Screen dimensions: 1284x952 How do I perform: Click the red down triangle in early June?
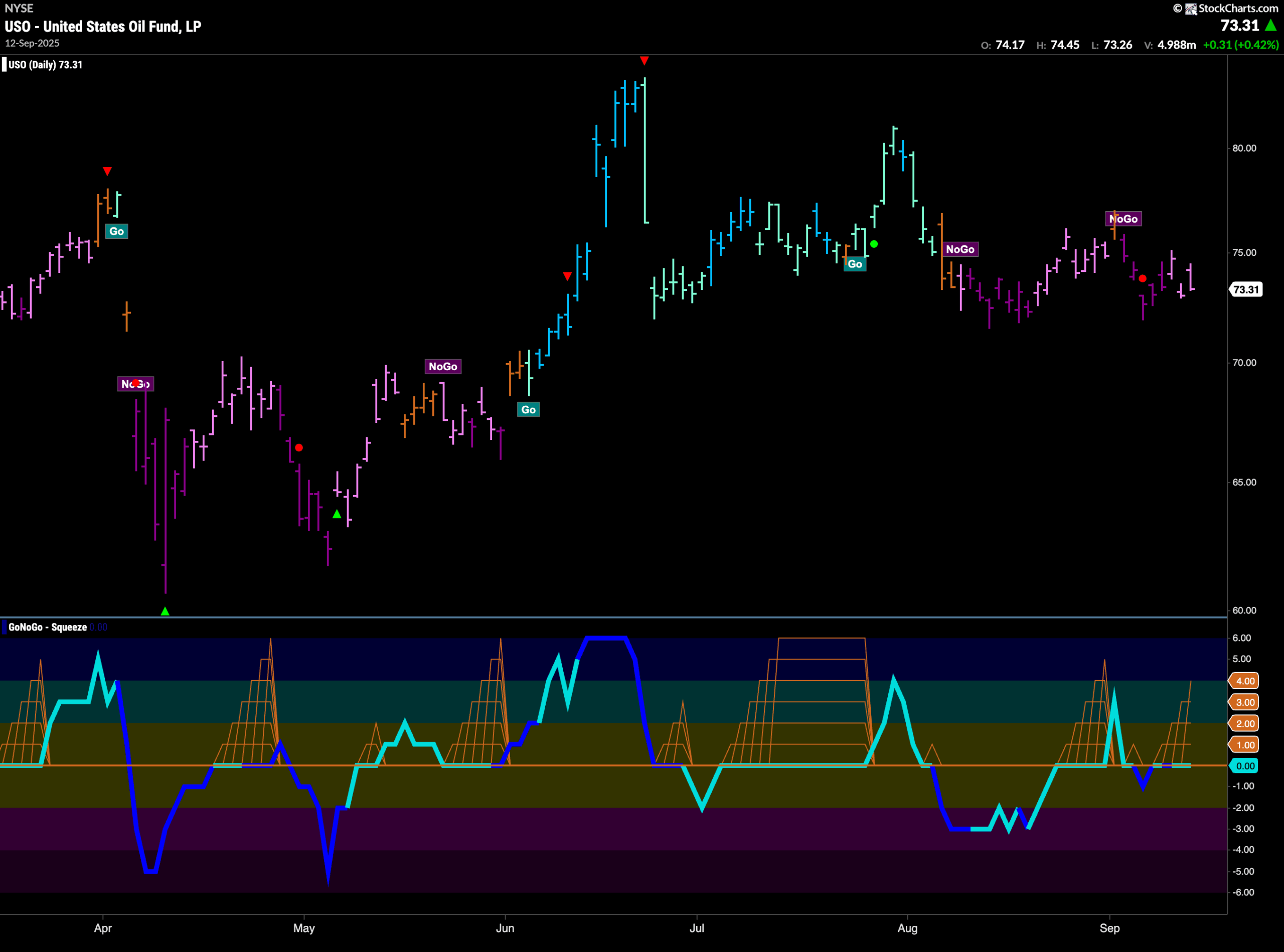pyautogui.click(x=568, y=276)
